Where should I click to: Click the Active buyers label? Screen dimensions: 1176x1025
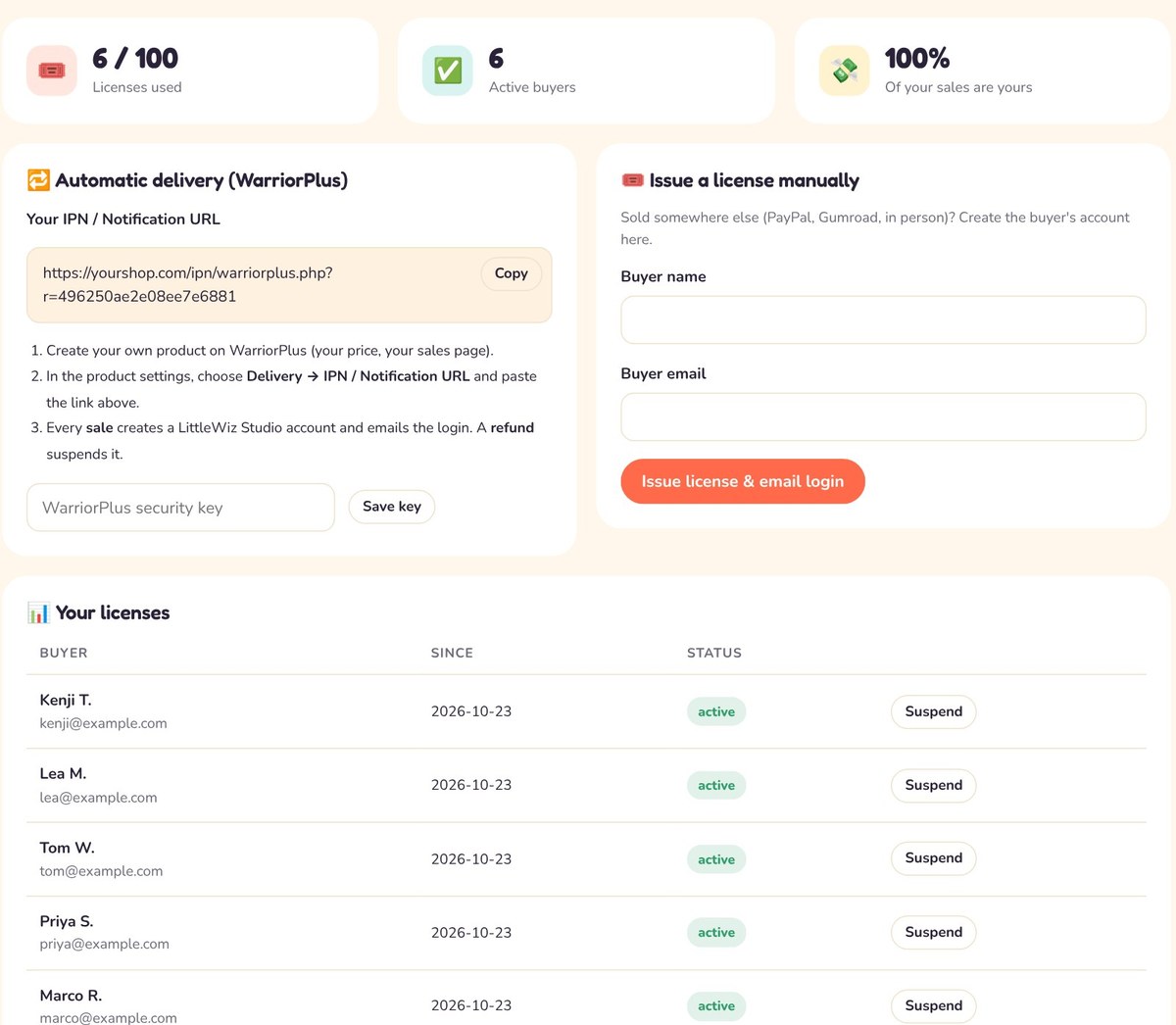(x=532, y=87)
